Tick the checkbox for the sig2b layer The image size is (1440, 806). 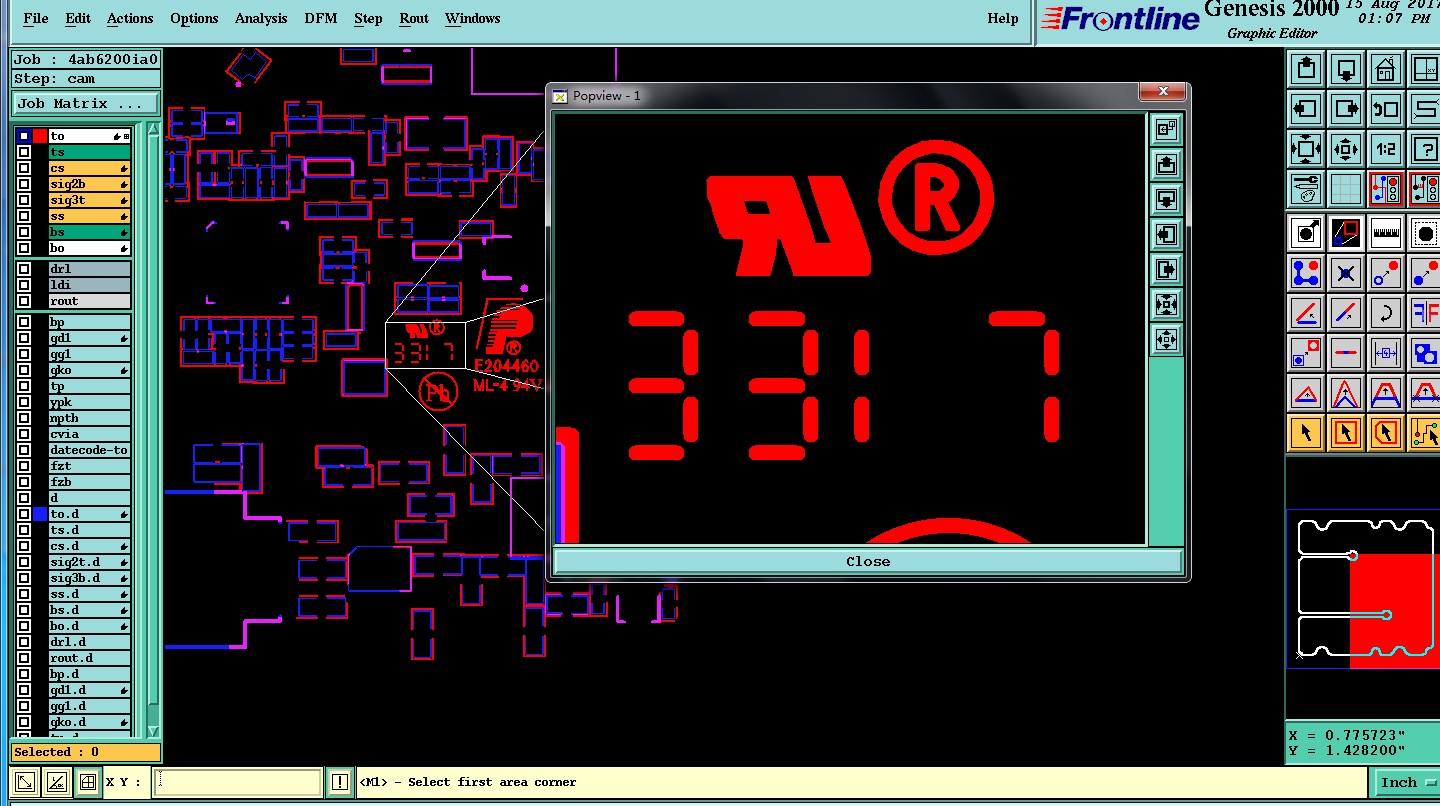(x=24, y=184)
